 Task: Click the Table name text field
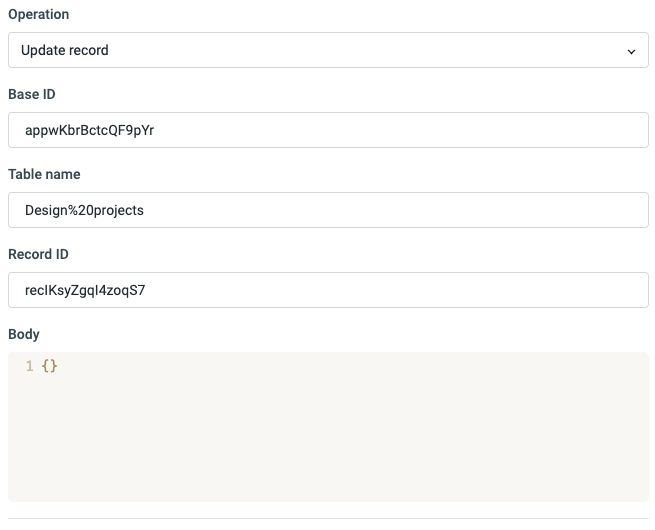pos(328,210)
